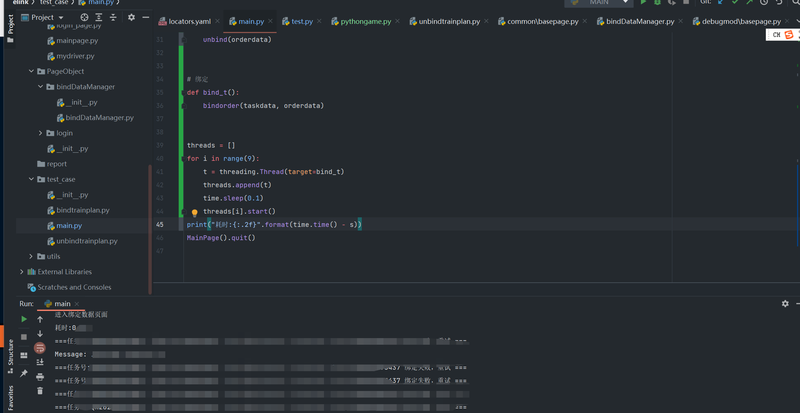800x413 pixels.
Task: Click line 45 print statement in editor
Action: (x=274, y=225)
